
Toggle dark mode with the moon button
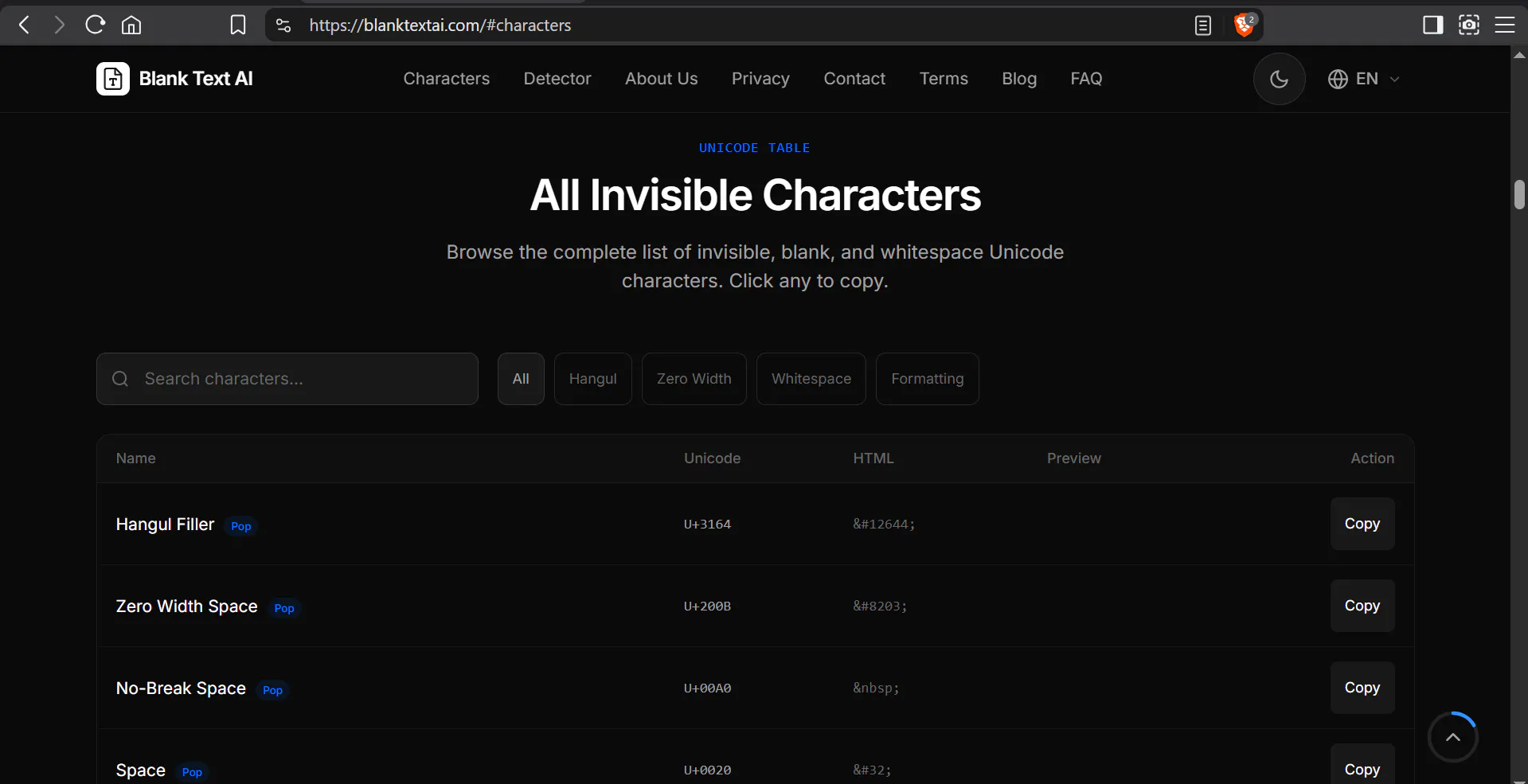[x=1279, y=79]
